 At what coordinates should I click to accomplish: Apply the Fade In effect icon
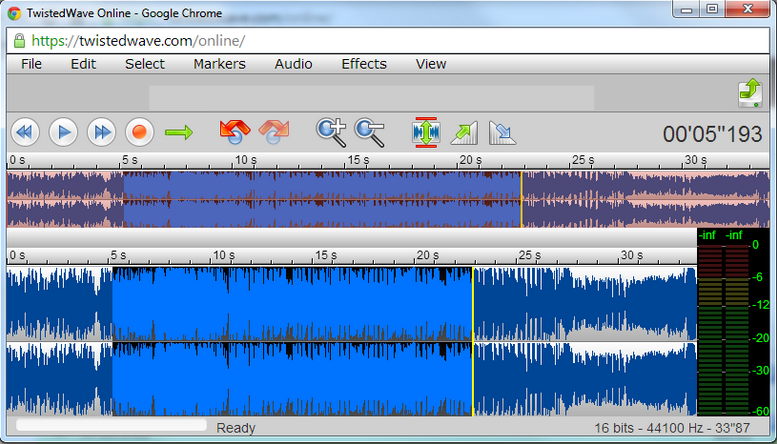464,133
